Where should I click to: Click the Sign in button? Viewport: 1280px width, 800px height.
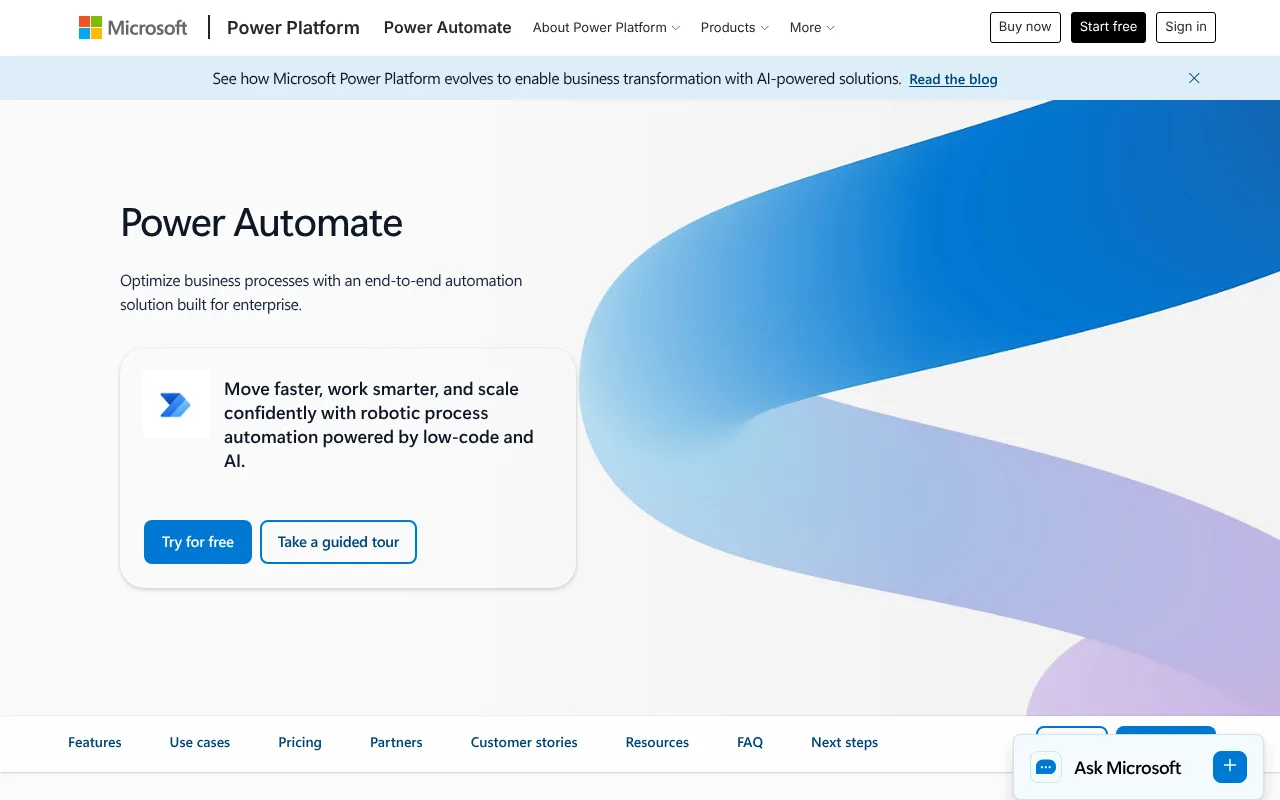(x=1186, y=27)
